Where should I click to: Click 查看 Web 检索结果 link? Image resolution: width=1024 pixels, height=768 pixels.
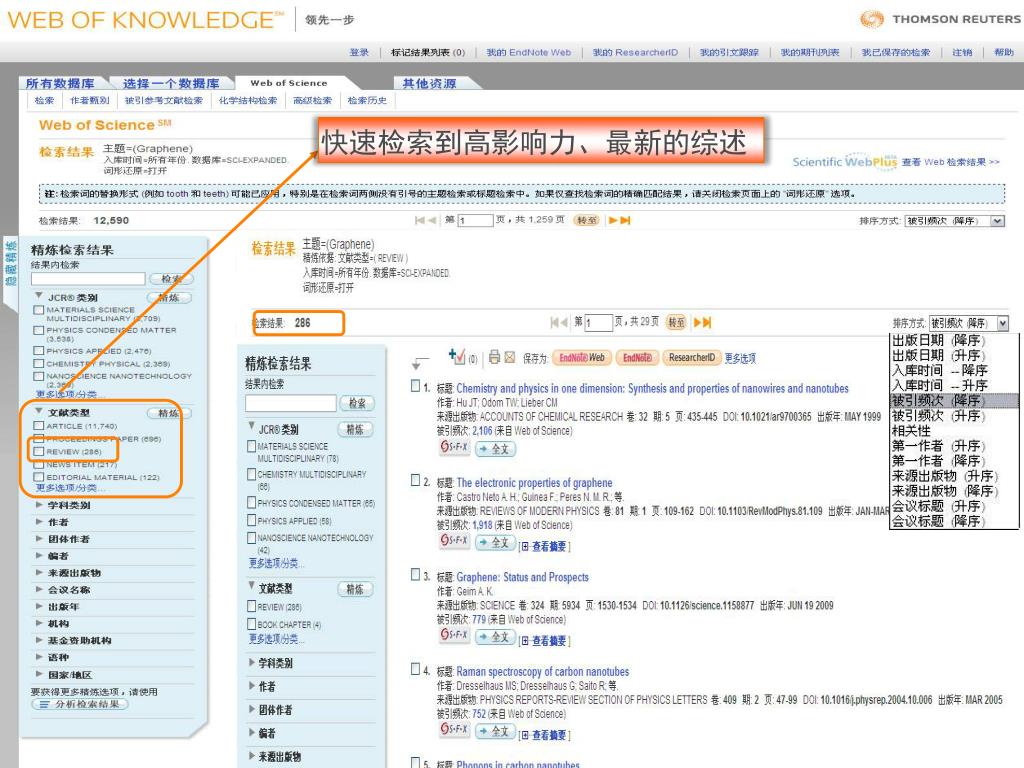tap(950, 162)
